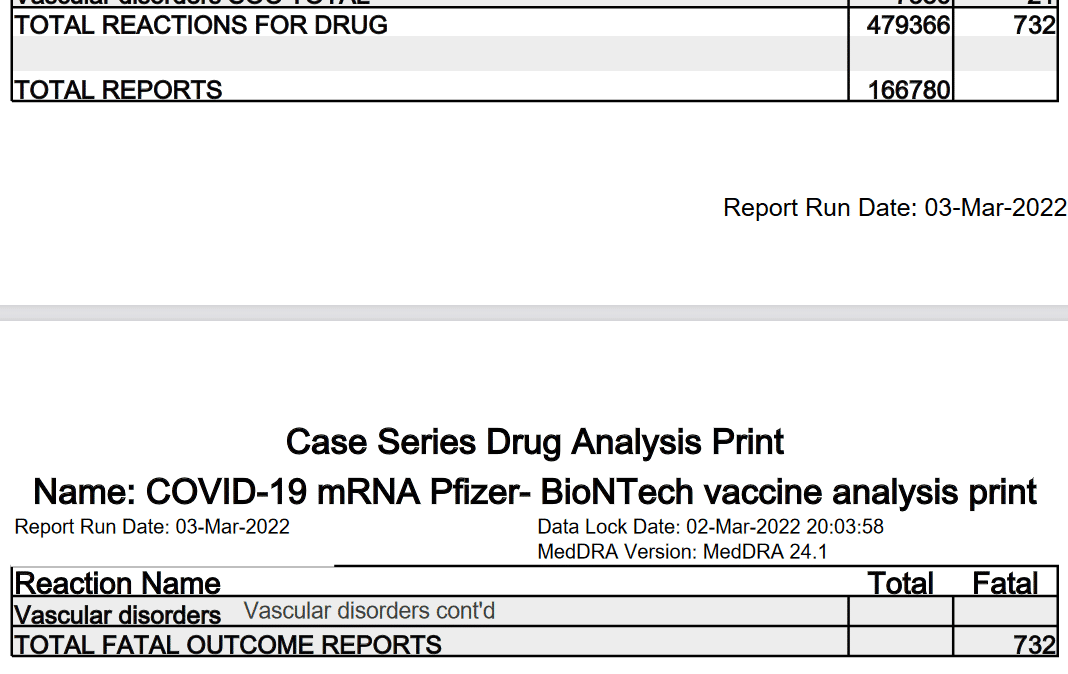
Task: Click the Reaction Name column header
Action: point(118,583)
